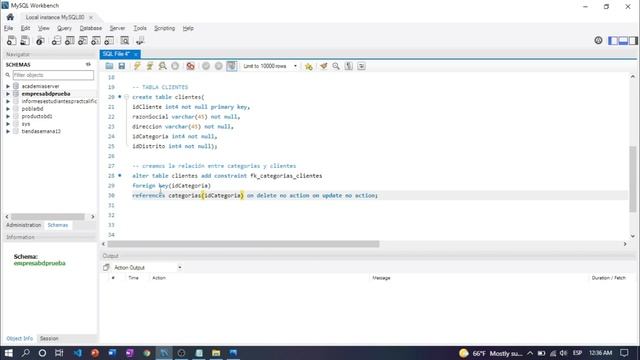
Task: Toggle display of invisible characters
Action: coord(349,66)
